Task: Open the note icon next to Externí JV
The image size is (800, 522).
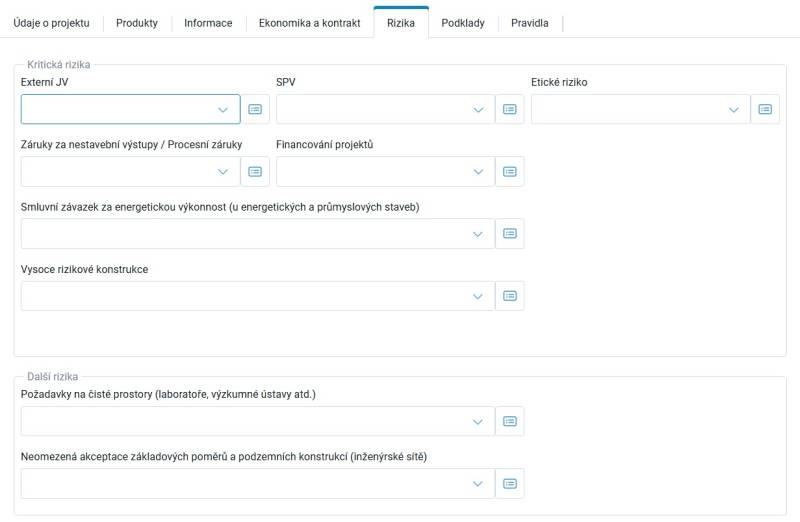Action: pyautogui.click(x=255, y=109)
